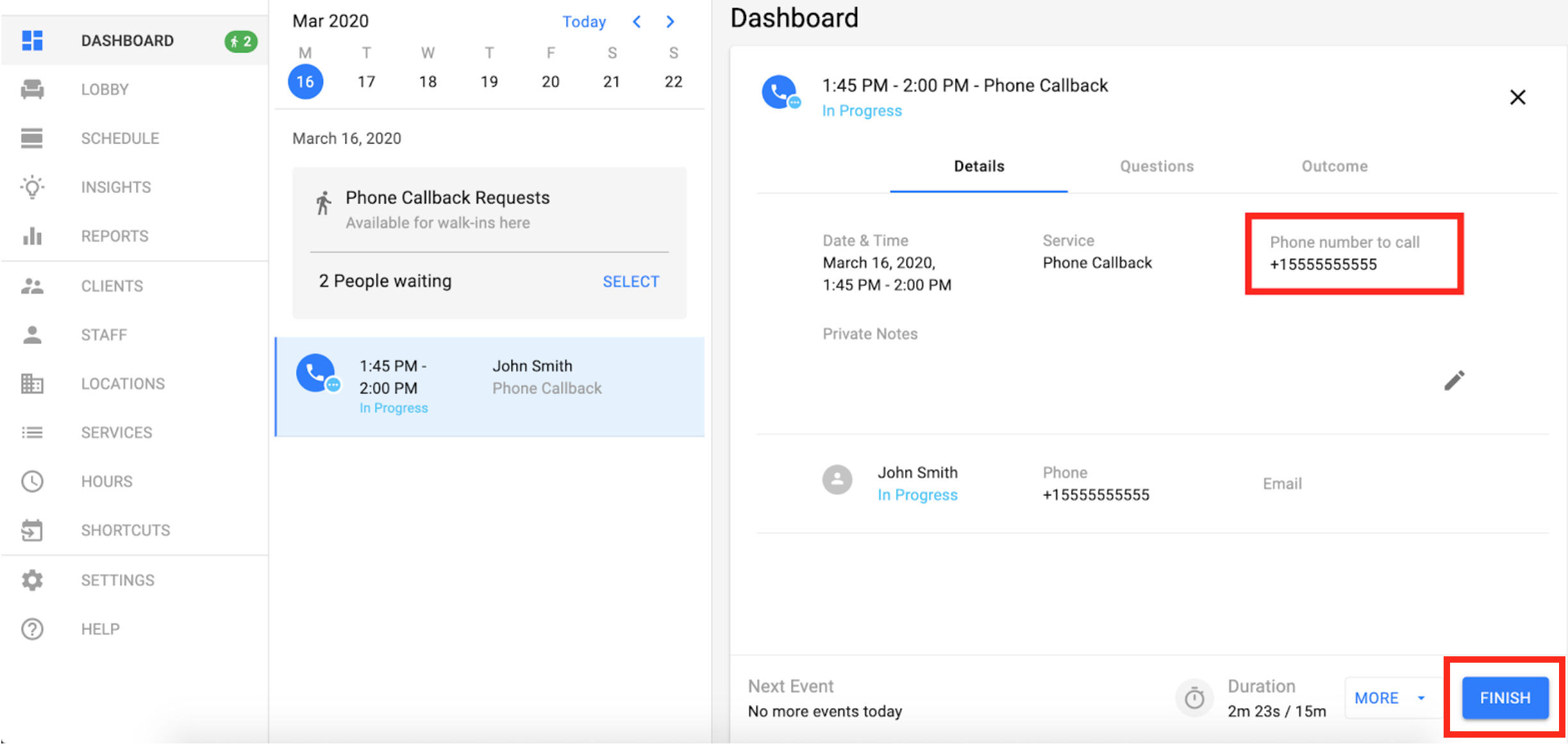
Task: Click the '2 People waiting' text
Action: coord(385,281)
